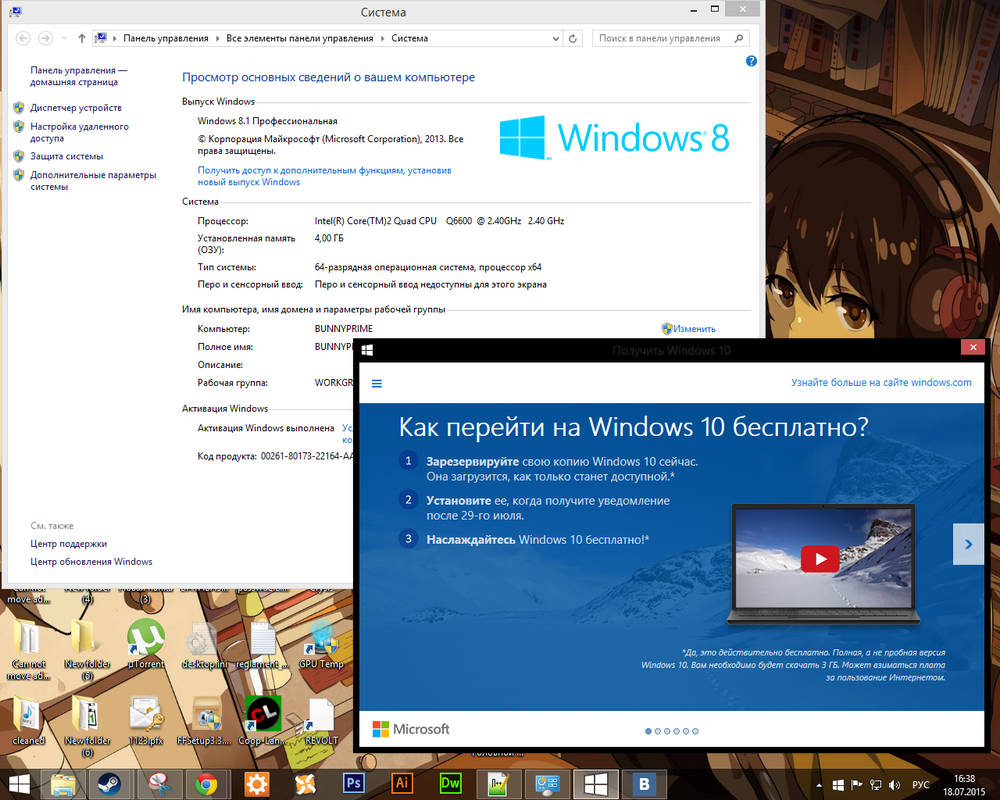Open "Диспетчер устройств" link in sidebar

point(76,108)
